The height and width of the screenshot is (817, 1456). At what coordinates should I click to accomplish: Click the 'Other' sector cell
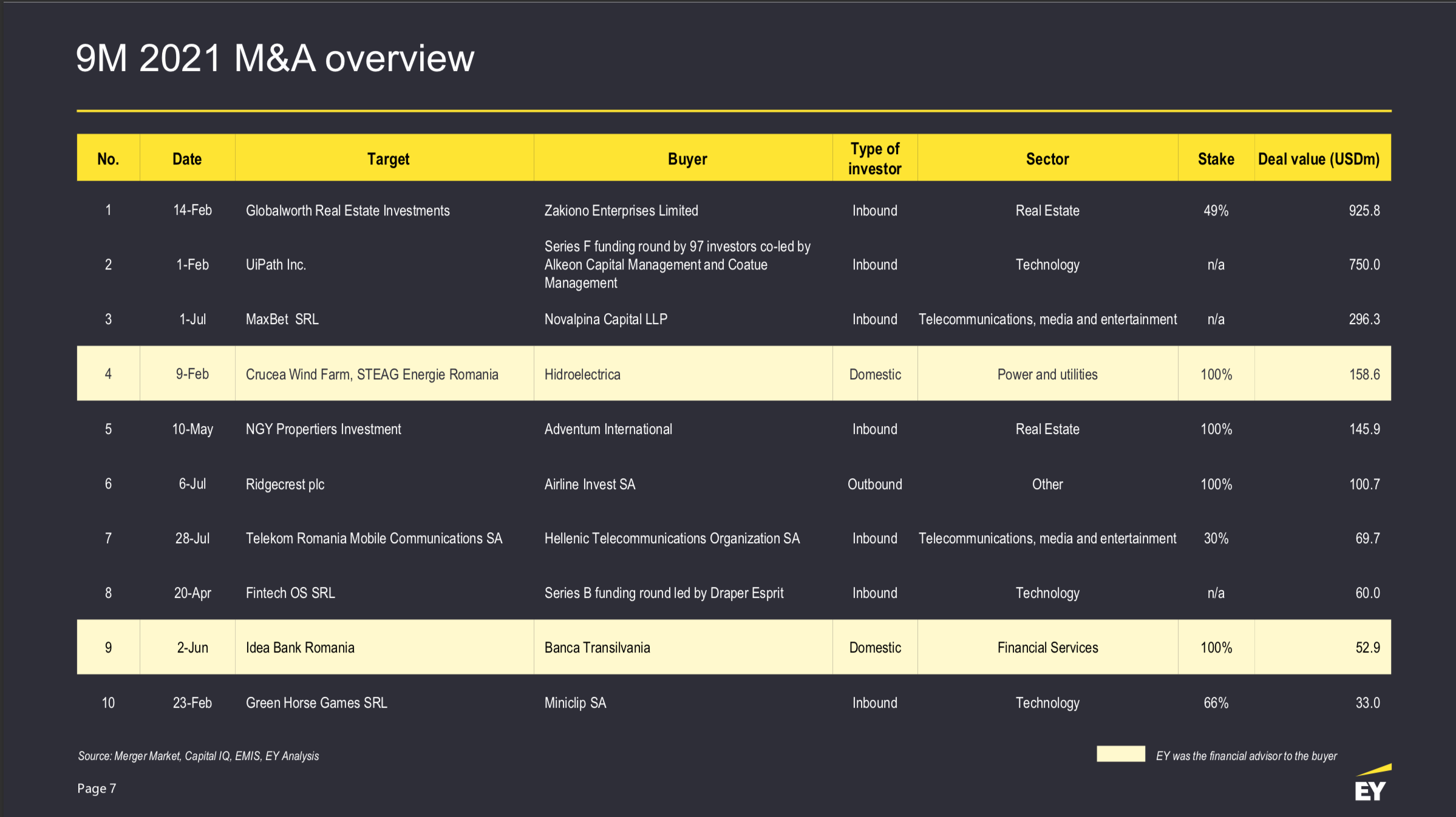1047,484
